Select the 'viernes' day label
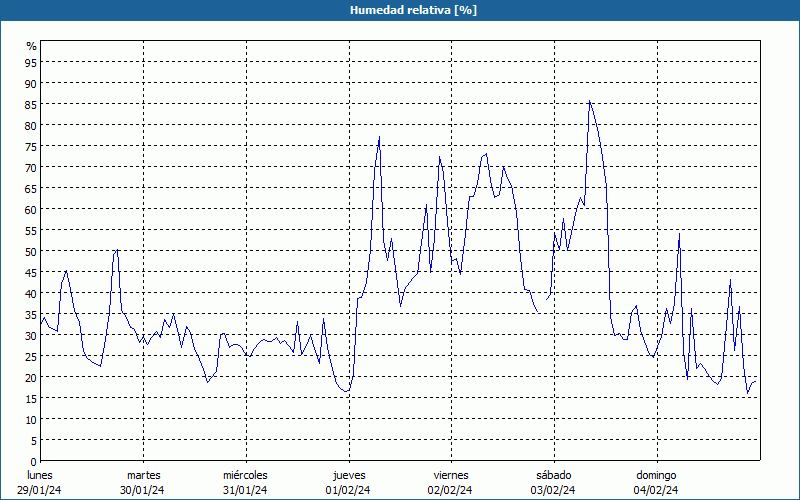This screenshot has height=500, width=800. (451, 475)
